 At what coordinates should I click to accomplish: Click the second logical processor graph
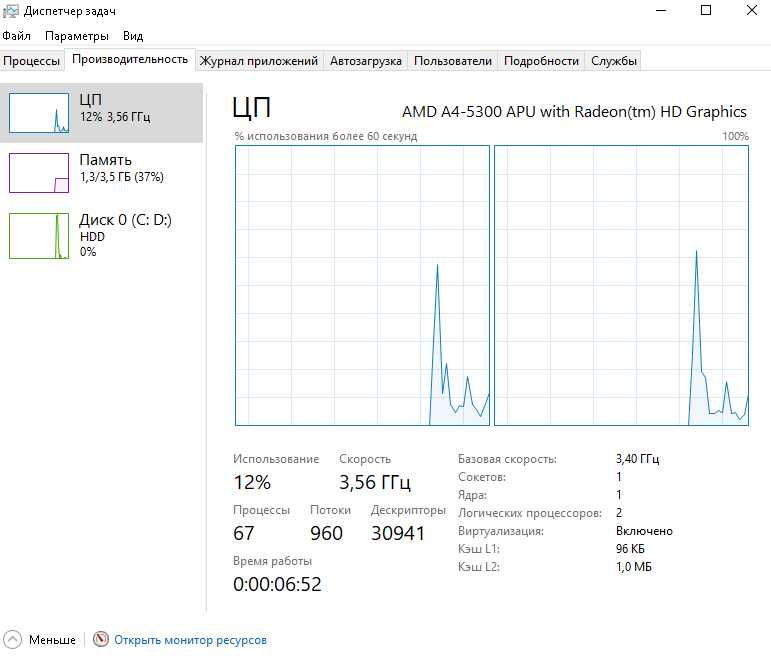pyautogui.click(x=622, y=285)
